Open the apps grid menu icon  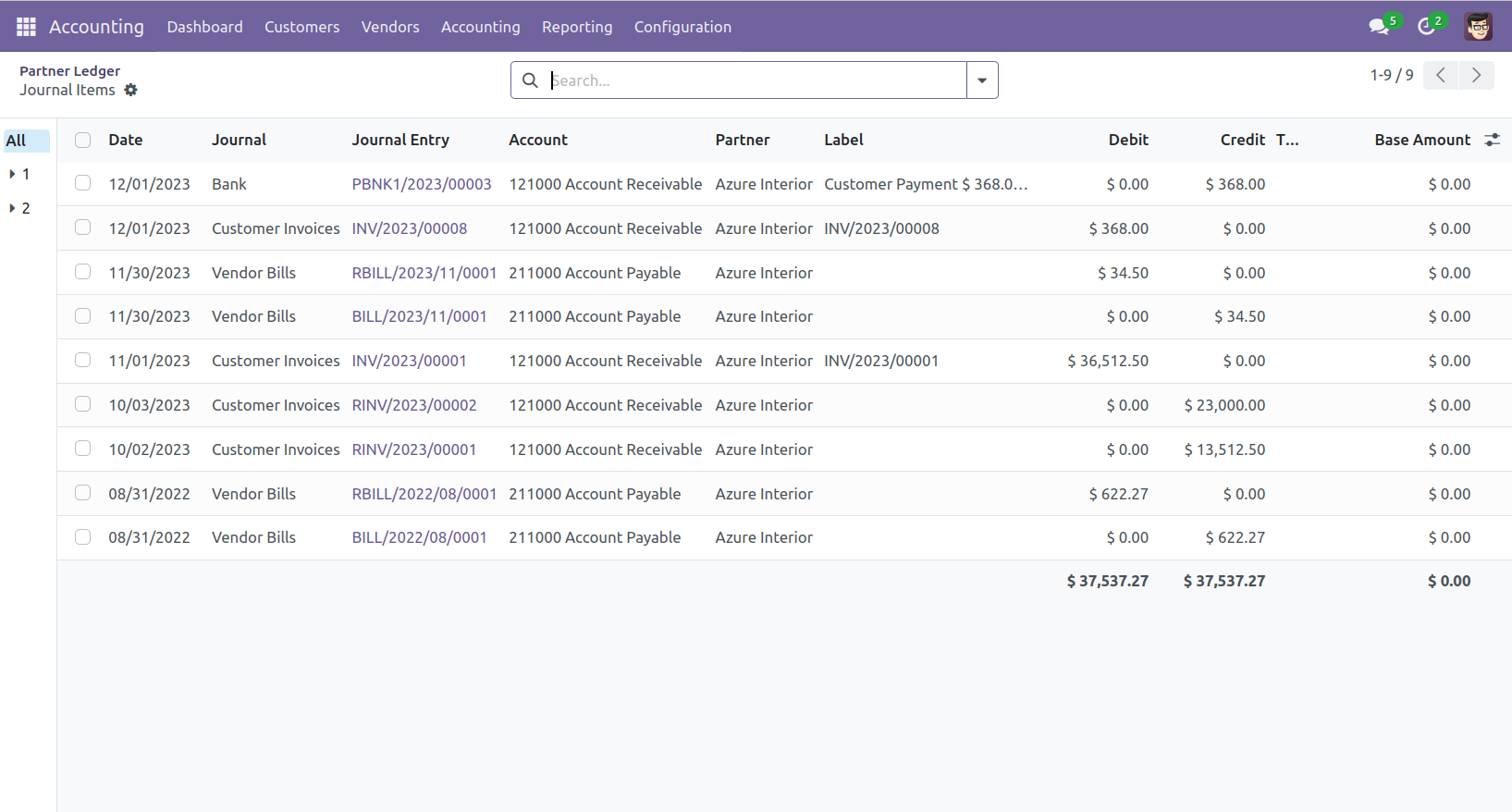[x=26, y=27]
